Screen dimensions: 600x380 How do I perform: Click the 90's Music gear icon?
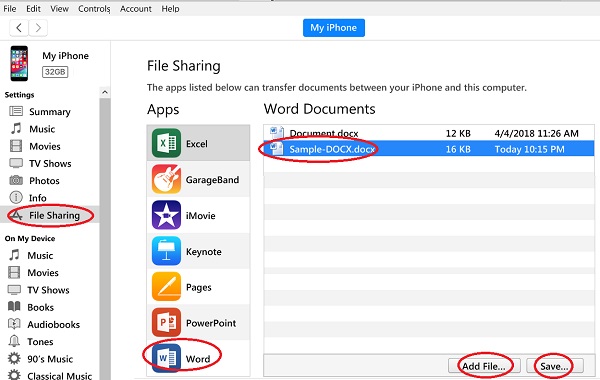coord(14,358)
